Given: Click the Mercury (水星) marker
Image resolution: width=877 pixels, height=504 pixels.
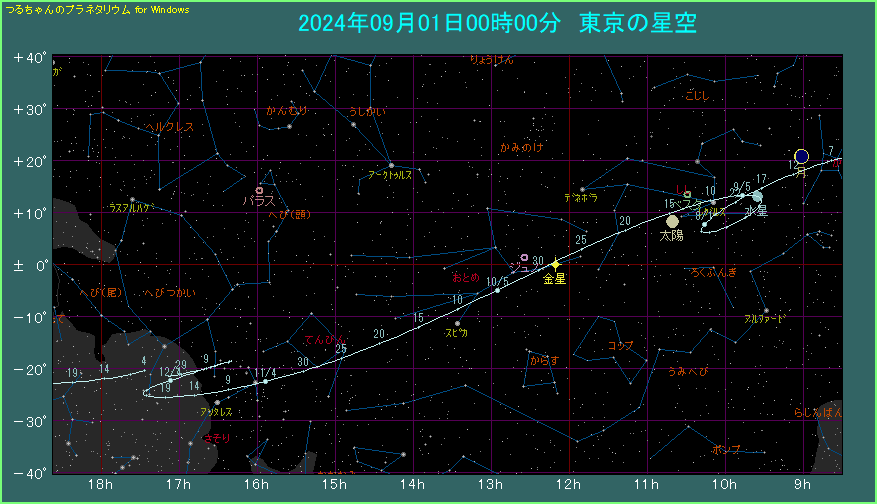Looking at the screenshot, I should tap(757, 196).
